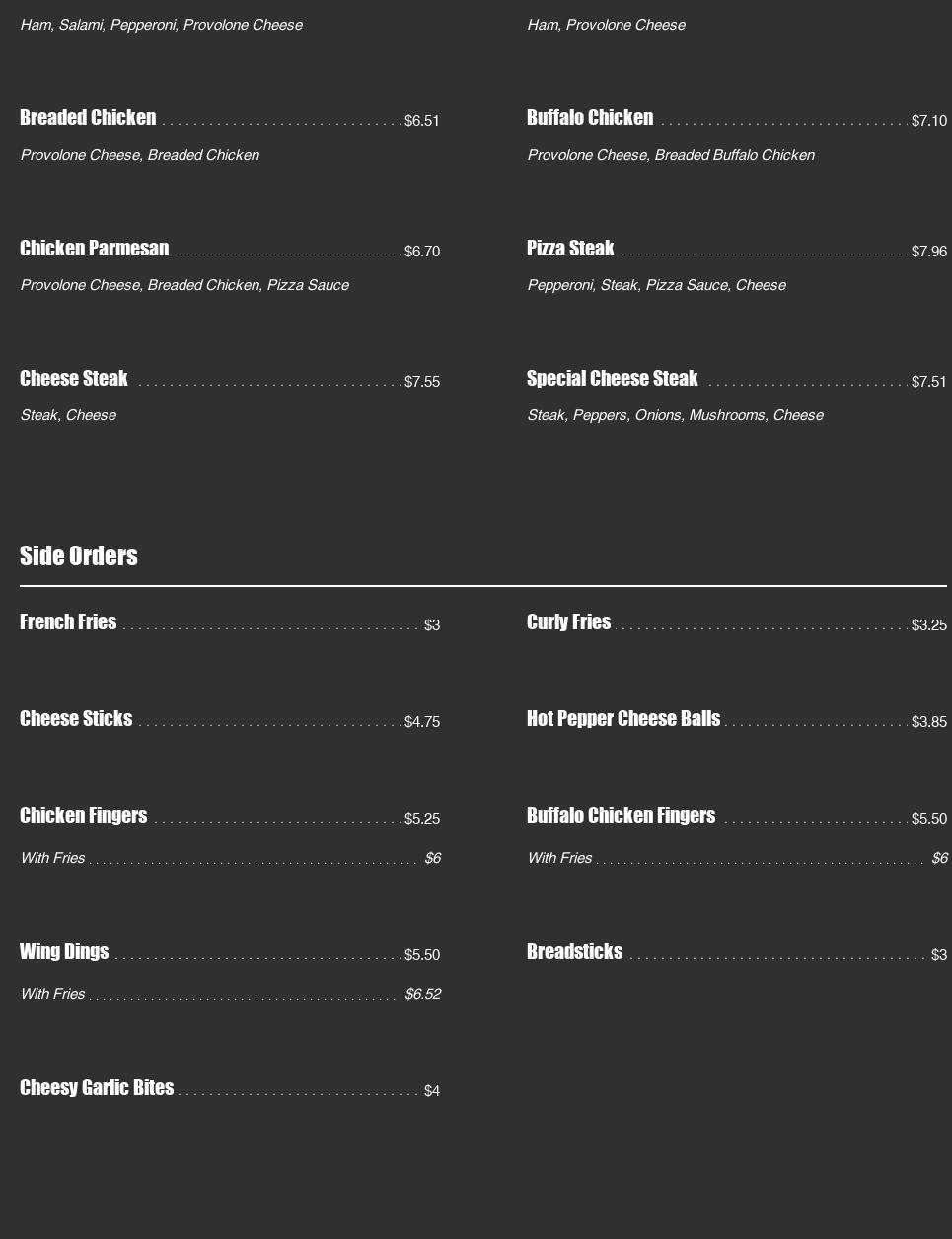Viewport: 952px width, 1239px height.
Task: Click the $7.96 Pizza Steak price
Action: (928, 252)
